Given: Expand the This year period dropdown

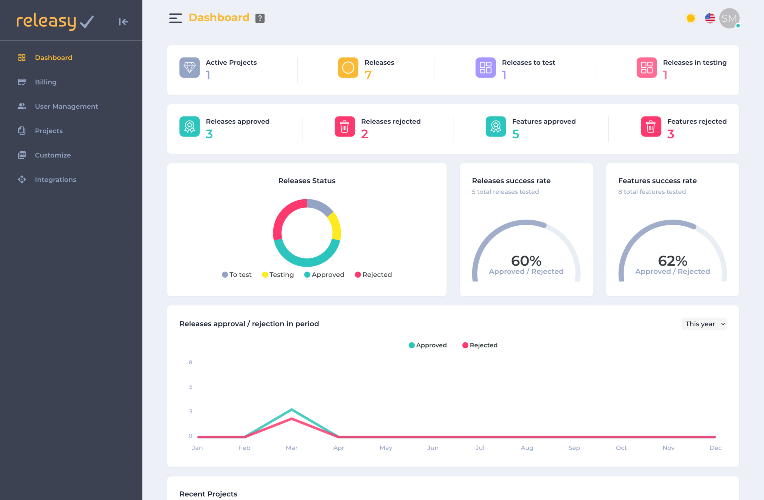Looking at the screenshot, I should click(704, 324).
